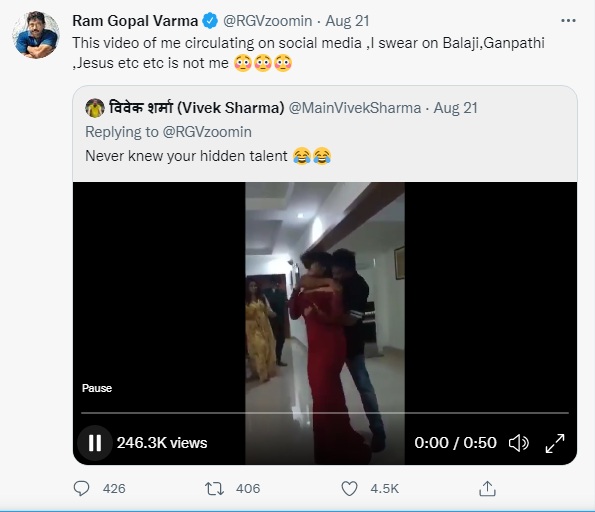Screen dimensions: 595x512
Task: Expand the video to fullscreen
Action: (x=555, y=443)
